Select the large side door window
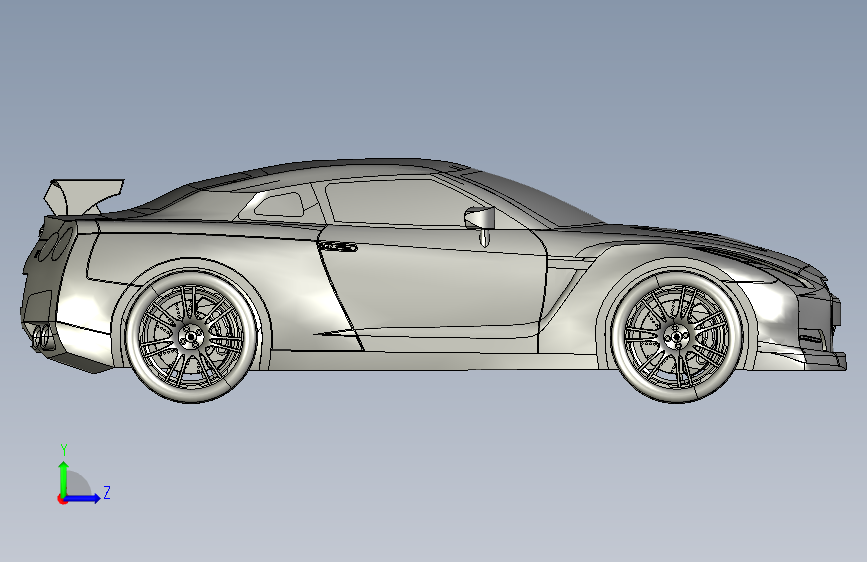 (x=395, y=203)
